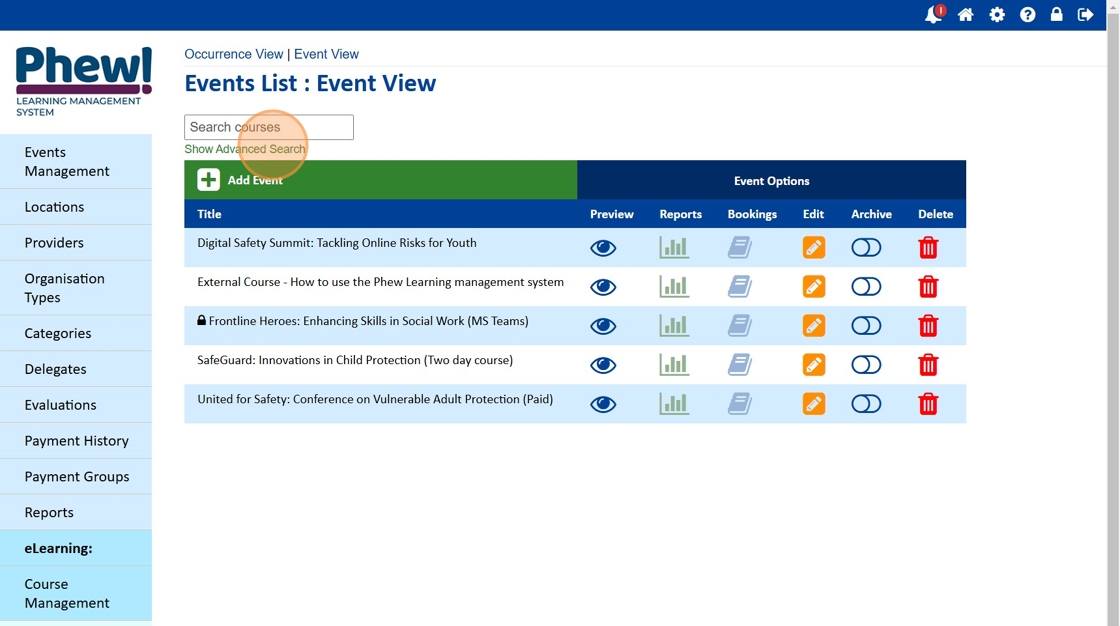Preview Digital Safety Summit event

tap(603, 248)
